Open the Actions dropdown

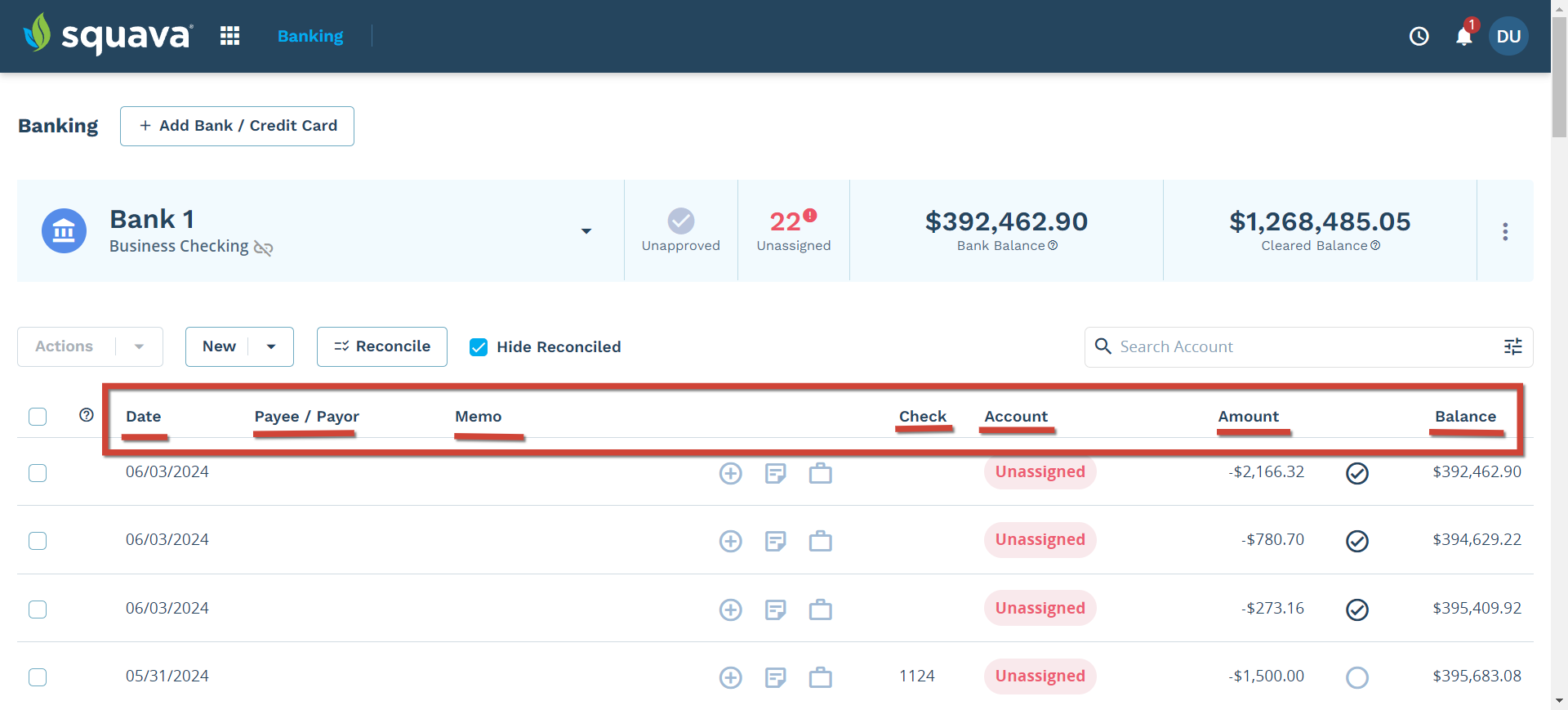(90, 346)
